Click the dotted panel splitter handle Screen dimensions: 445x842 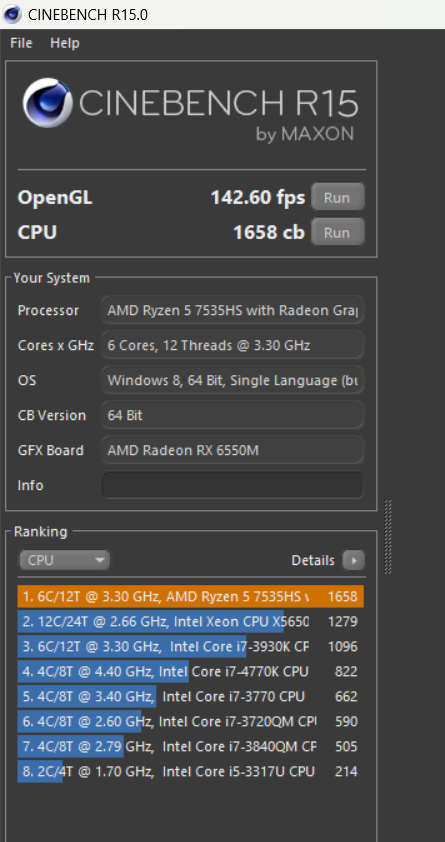388,536
